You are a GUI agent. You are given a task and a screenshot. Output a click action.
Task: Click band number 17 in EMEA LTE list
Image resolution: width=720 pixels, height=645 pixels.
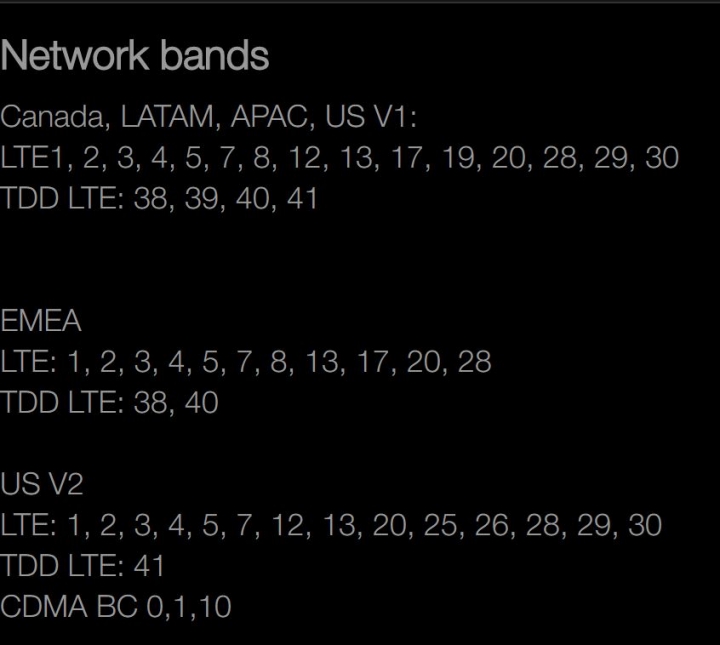click(373, 362)
